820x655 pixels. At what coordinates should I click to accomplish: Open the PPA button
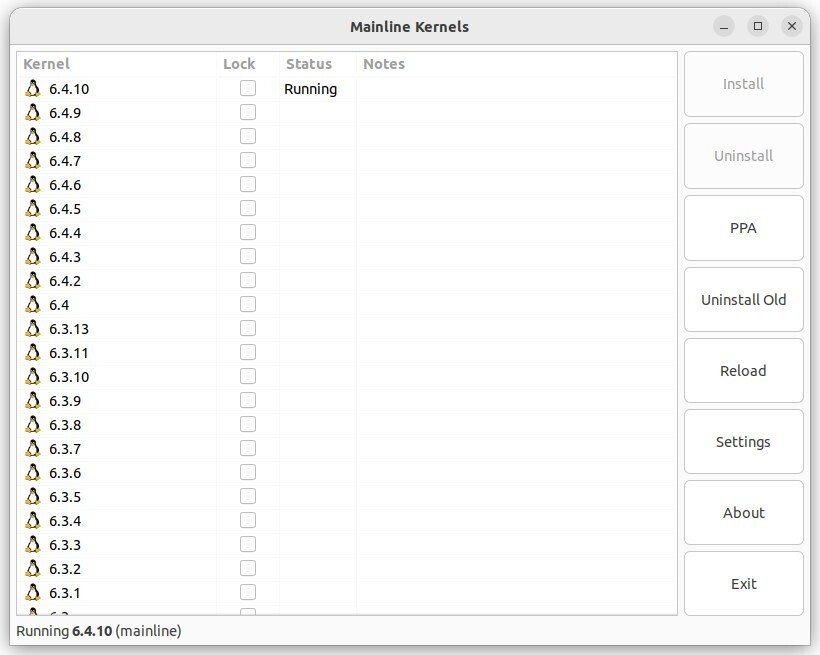tap(743, 228)
